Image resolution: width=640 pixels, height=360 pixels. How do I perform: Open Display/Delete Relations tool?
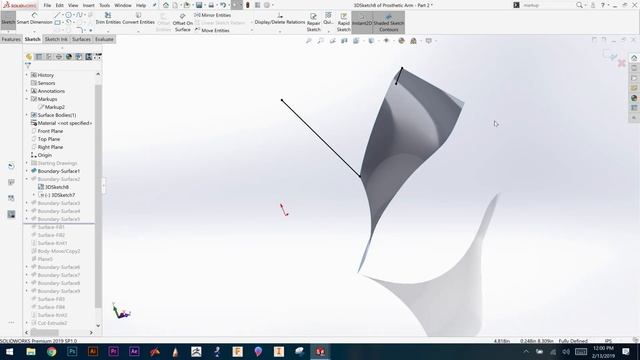[x=280, y=19]
